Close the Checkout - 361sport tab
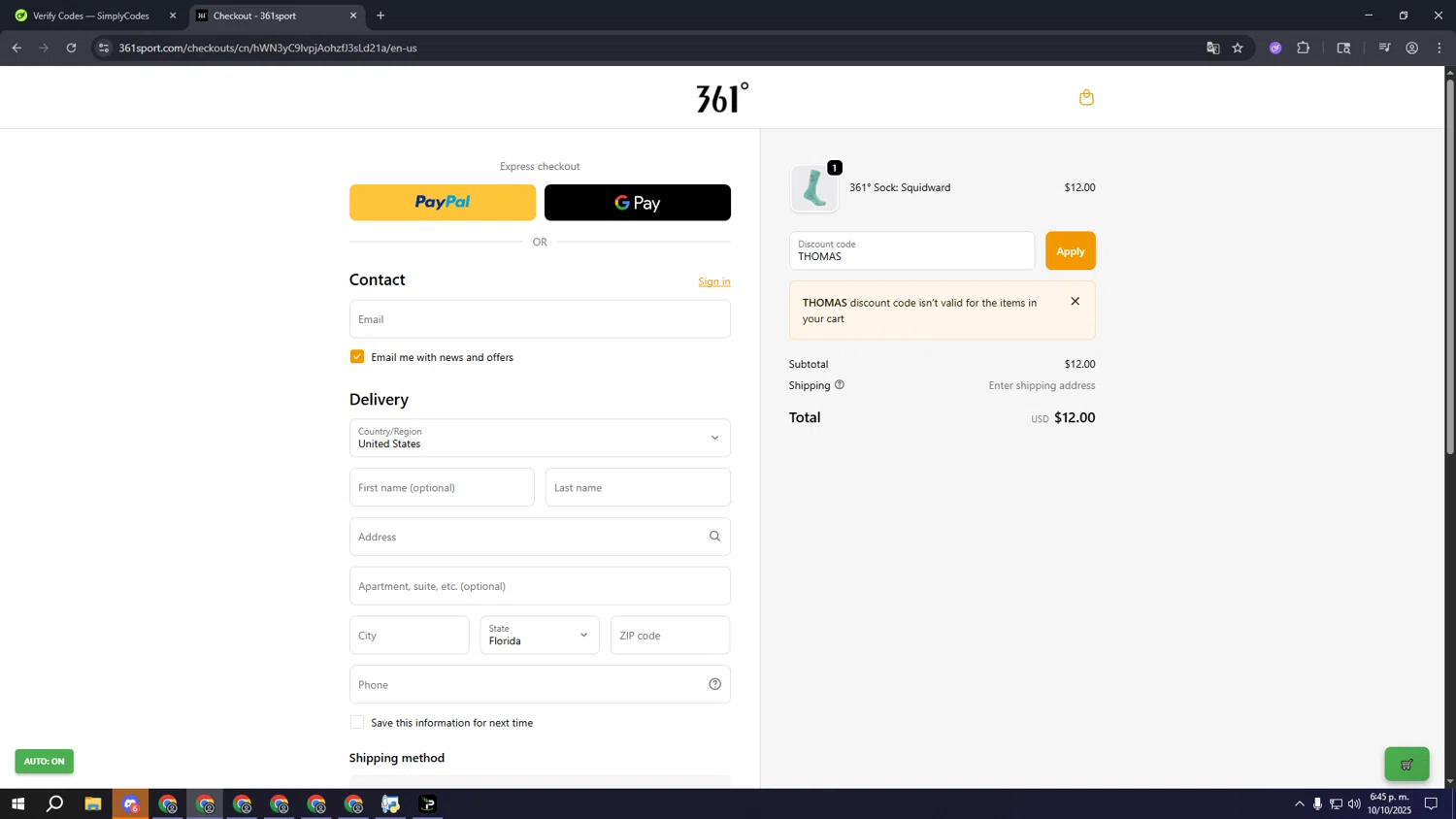Viewport: 1456px width, 819px height. coord(353,16)
